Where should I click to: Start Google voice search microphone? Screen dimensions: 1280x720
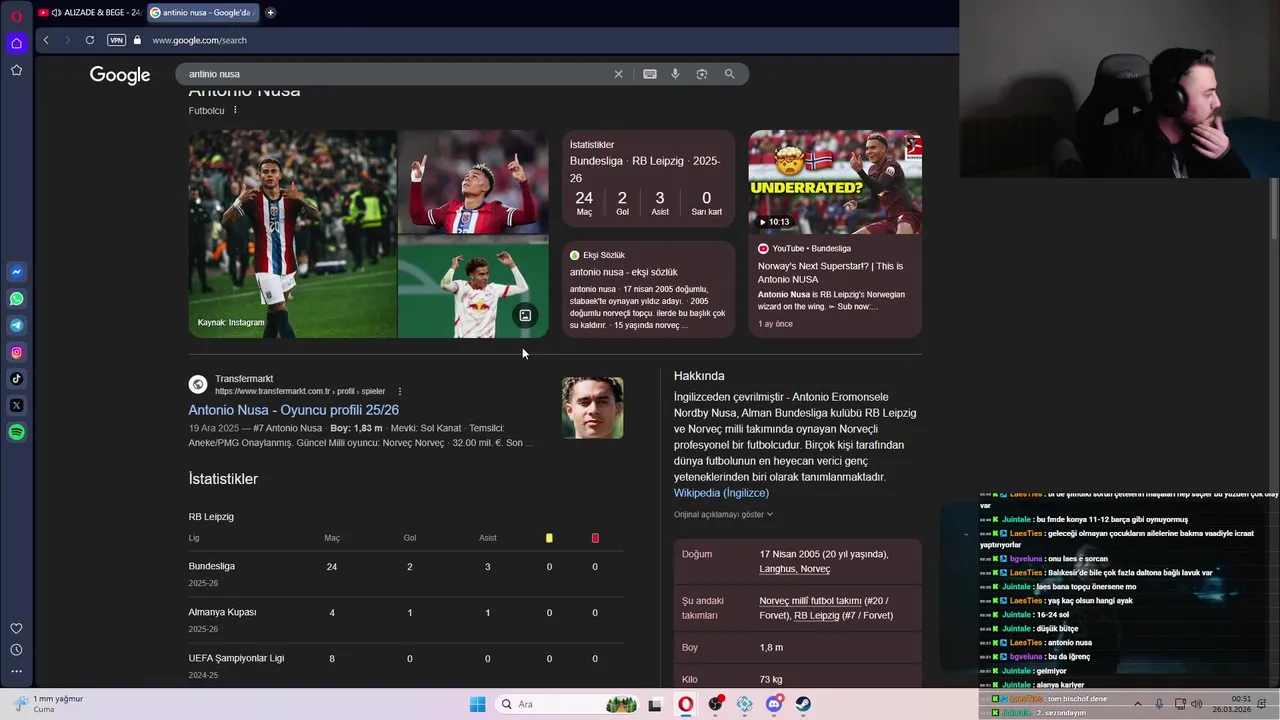coord(675,74)
